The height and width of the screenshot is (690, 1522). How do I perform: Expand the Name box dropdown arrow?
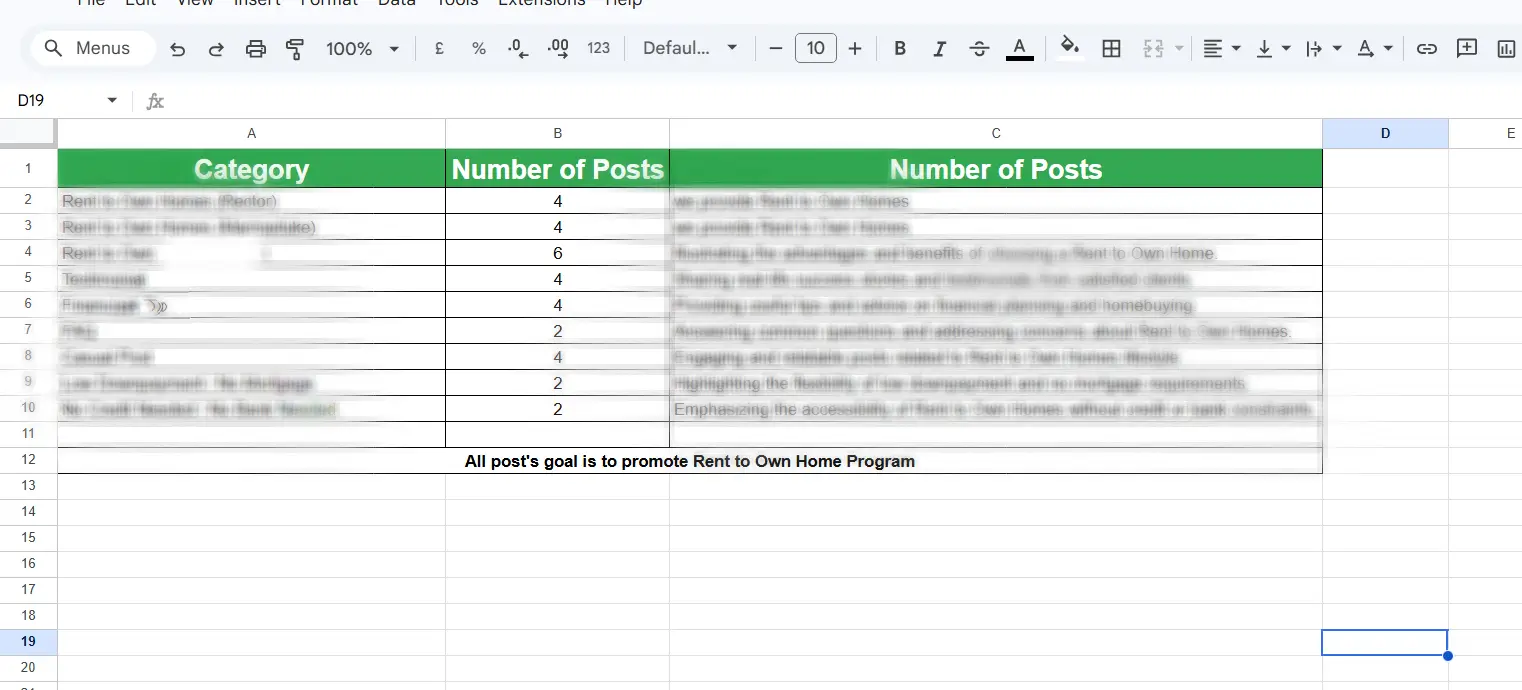point(112,100)
